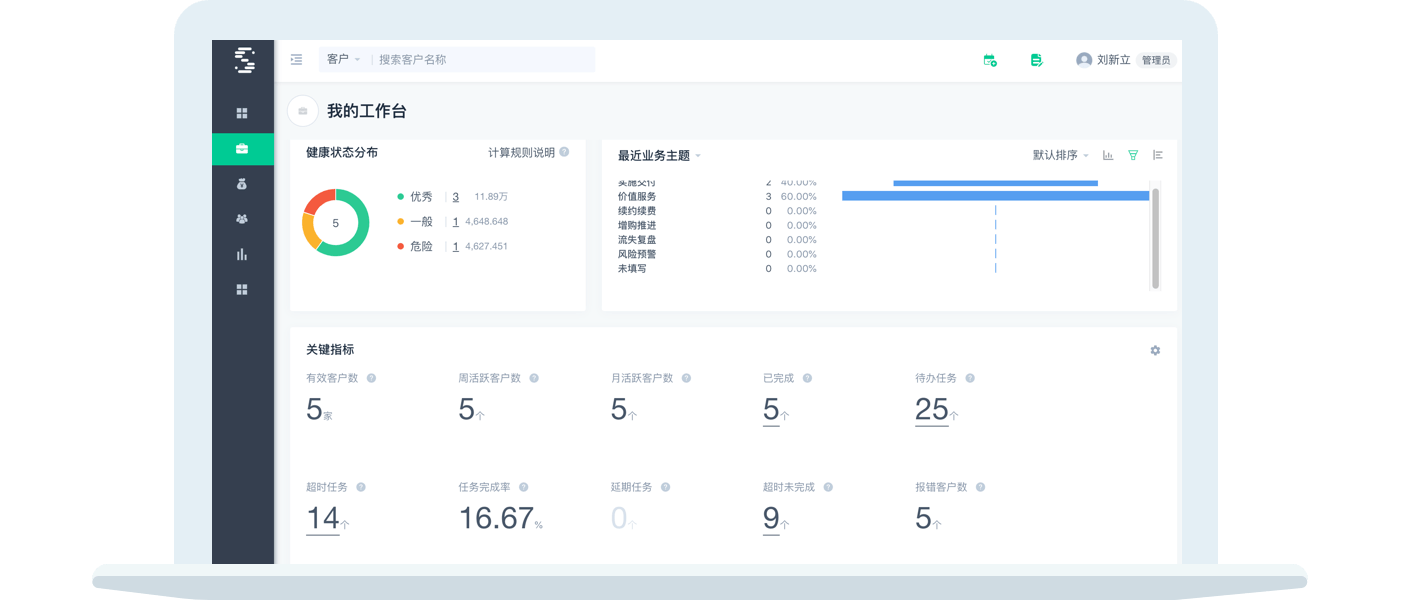Click the money bag icon in sidebar
This screenshot has height=600, width=1428.
242,184
